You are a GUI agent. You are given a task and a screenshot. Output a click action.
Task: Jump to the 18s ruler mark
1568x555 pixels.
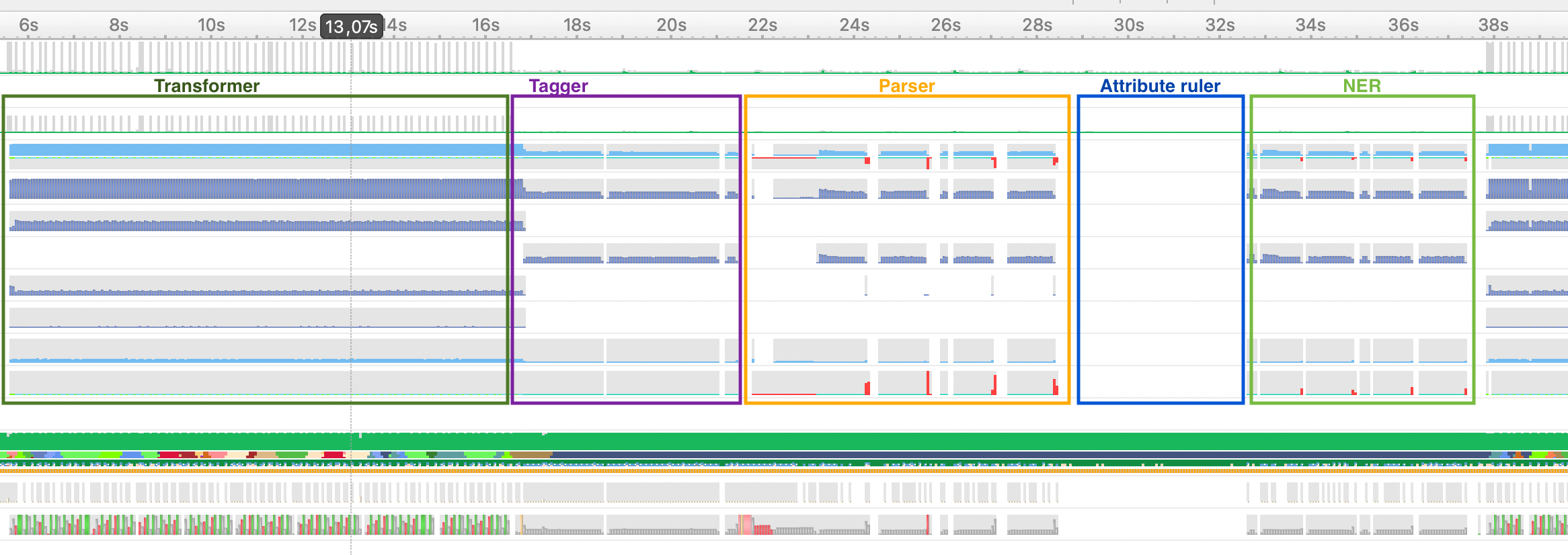(x=577, y=26)
